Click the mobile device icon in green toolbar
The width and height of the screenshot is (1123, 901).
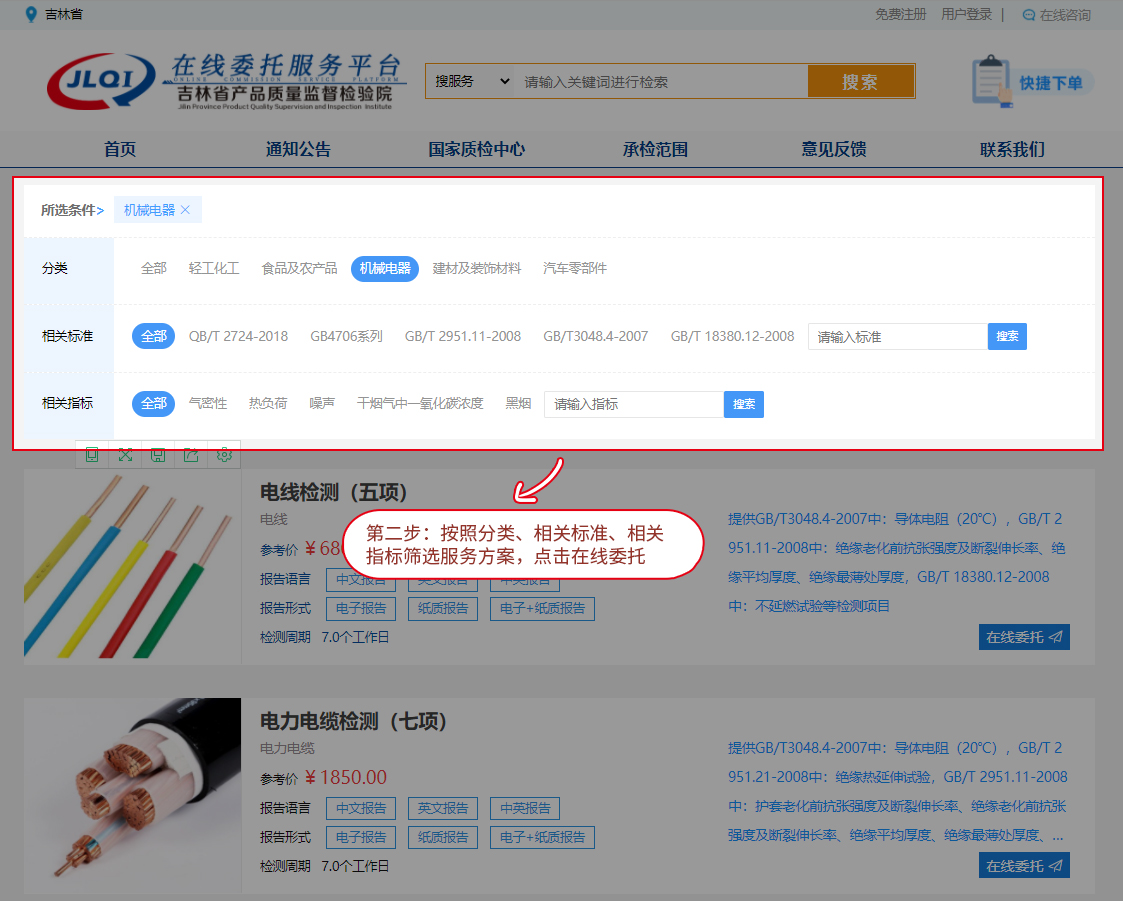click(92, 454)
